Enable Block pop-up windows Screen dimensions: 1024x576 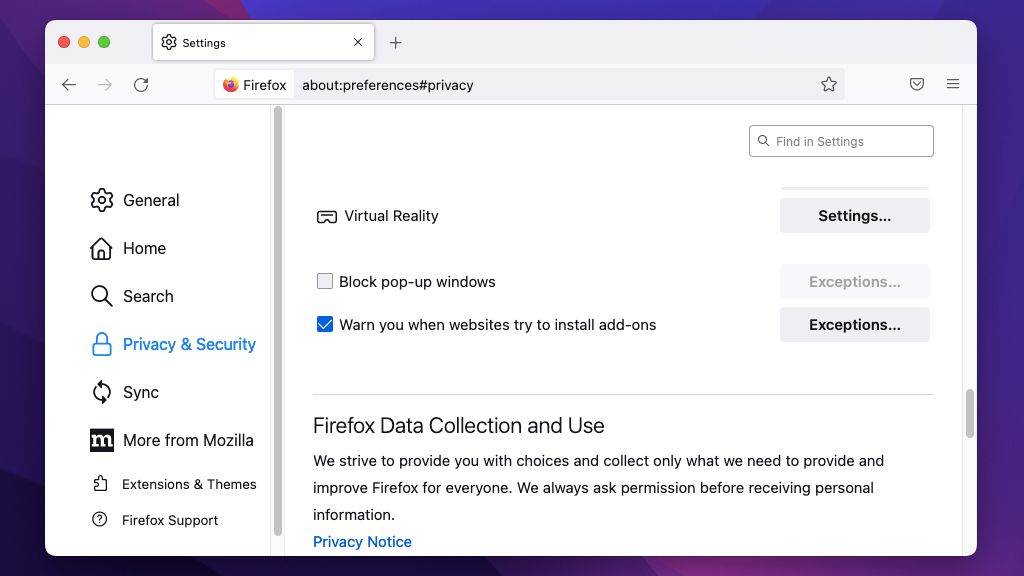pyautogui.click(x=324, y=281)
